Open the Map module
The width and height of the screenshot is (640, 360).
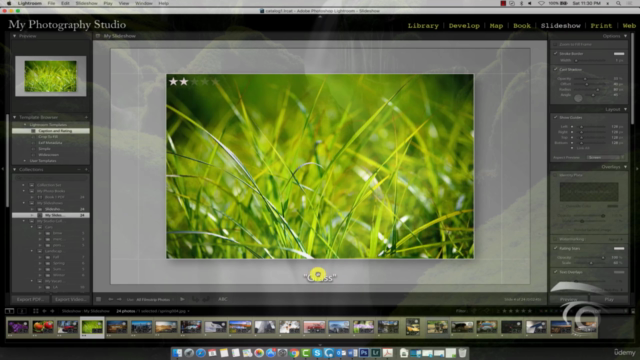(496, 26)
